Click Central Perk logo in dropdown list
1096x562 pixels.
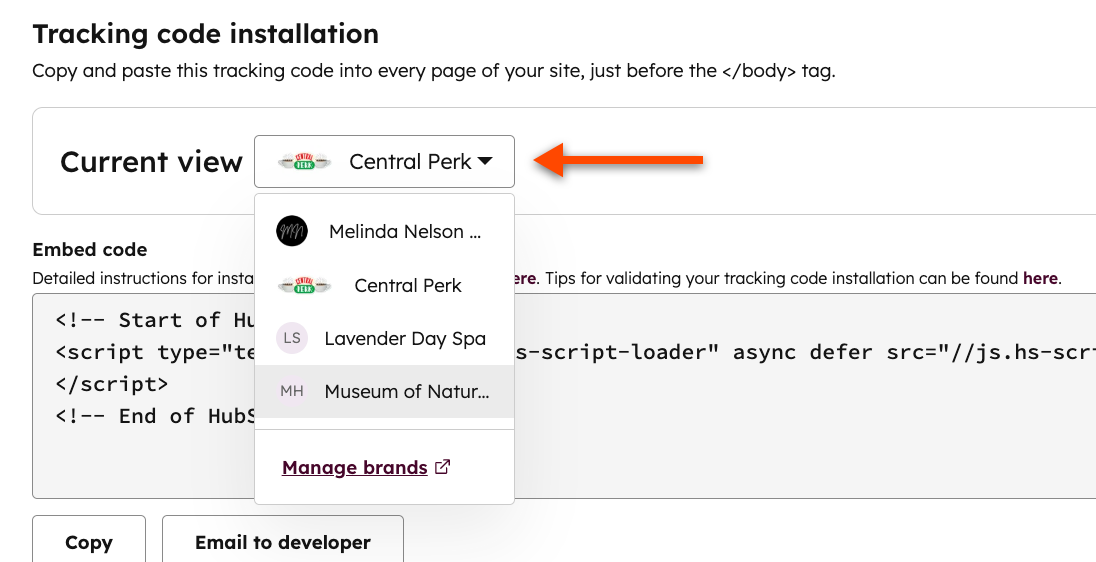click(304, 285)
